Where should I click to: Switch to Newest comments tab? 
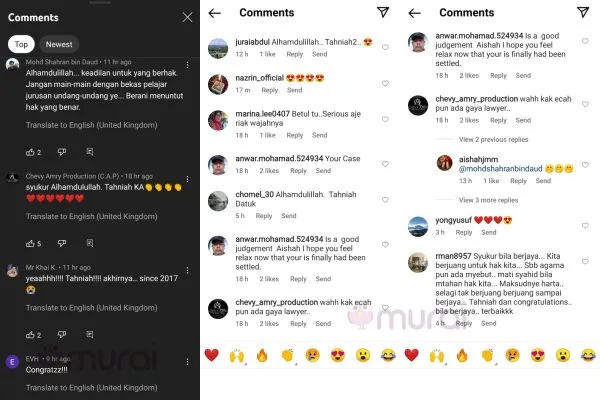pos(59,44)
